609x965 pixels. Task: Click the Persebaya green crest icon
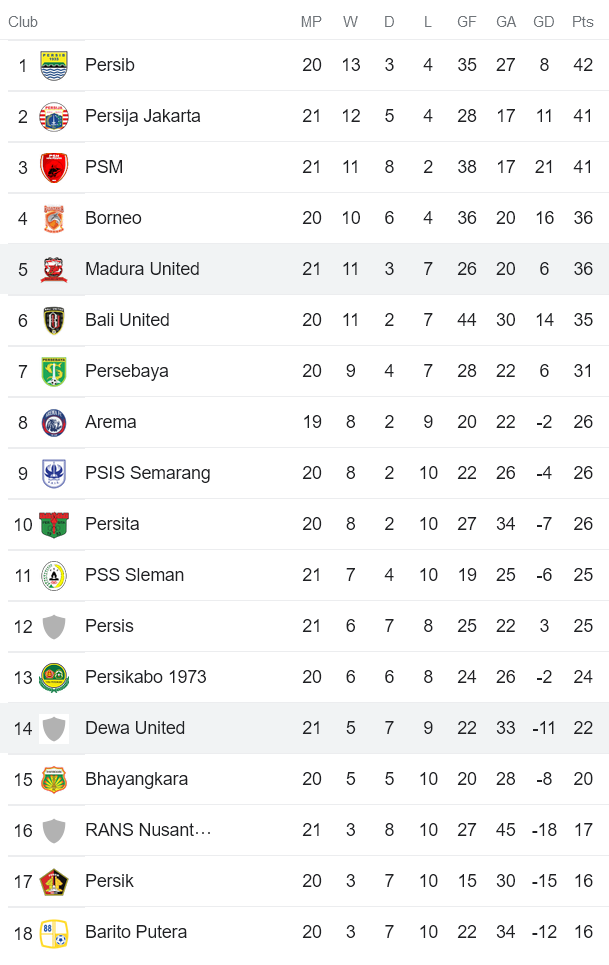[54, 372]
